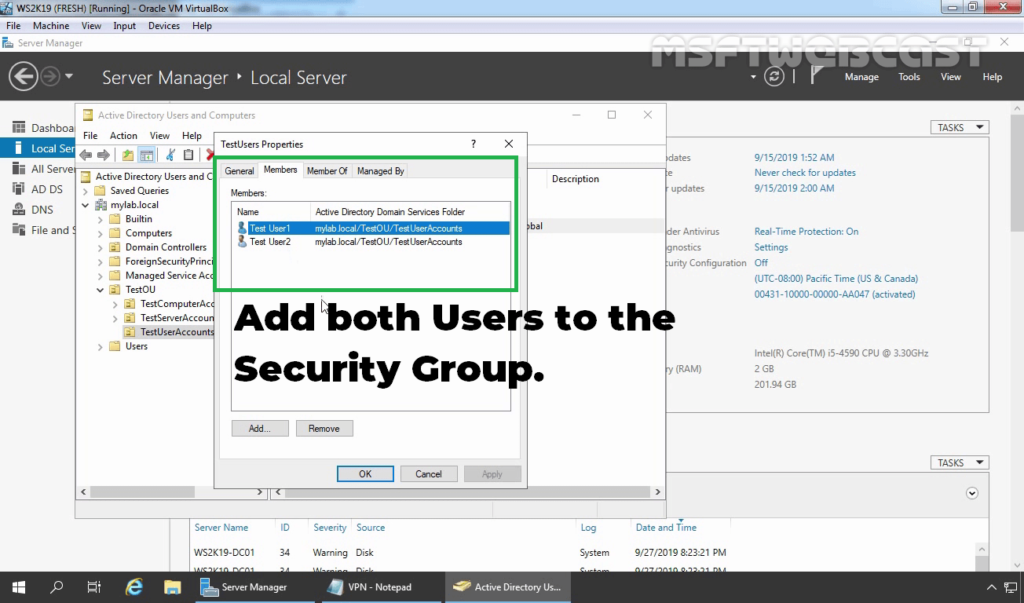Click the round collapse chevron in events panel
Image resolution: width=1024 pixels, height=603 pixels.
tap(972, 493)
